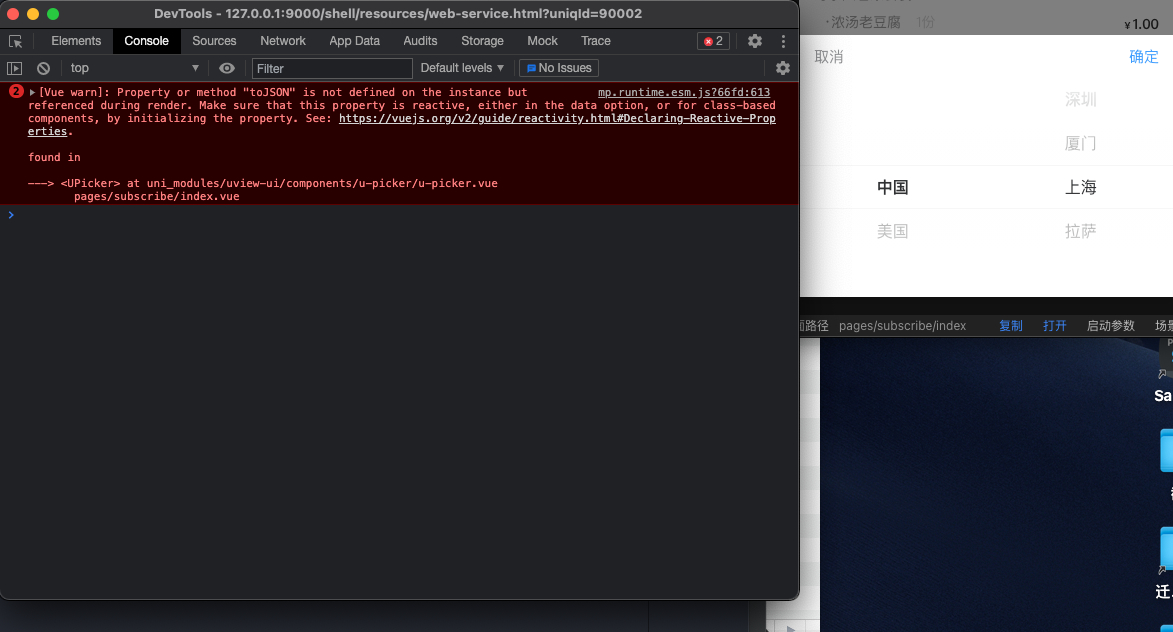Open DevTools settings via the gear icon
Screen dimensions: 1173x632
pyautogui.click(x=754, y=41)
